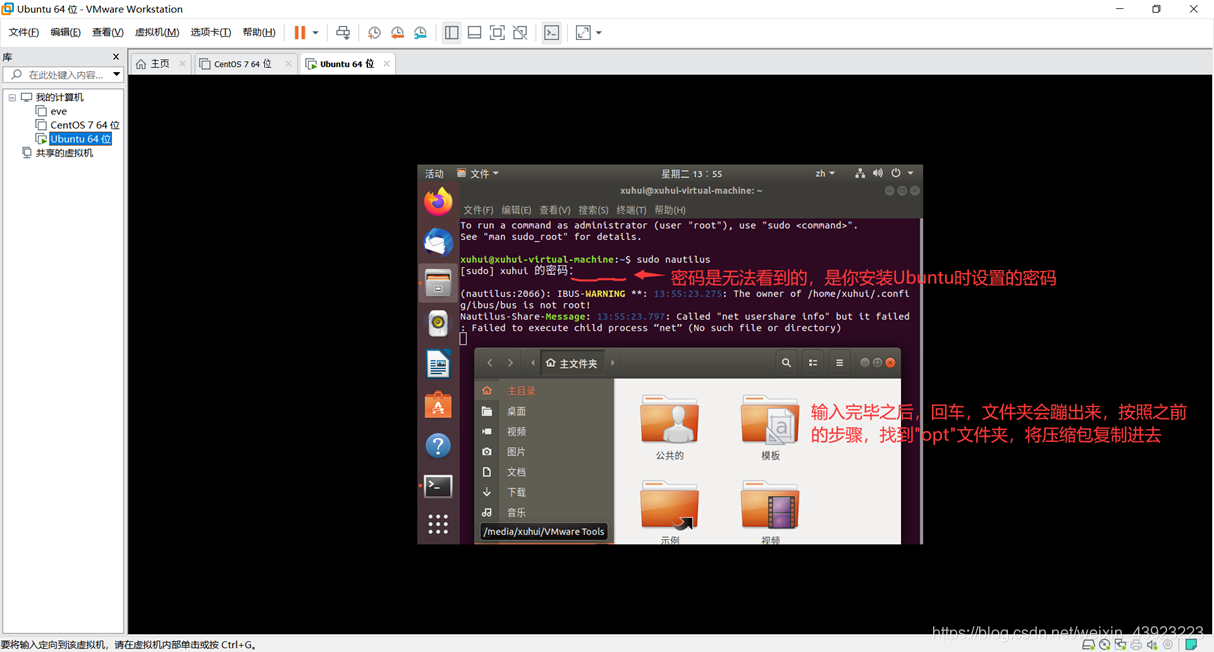
Task: Open terminal 搜索(S) menu
Action: pos(593,210)
